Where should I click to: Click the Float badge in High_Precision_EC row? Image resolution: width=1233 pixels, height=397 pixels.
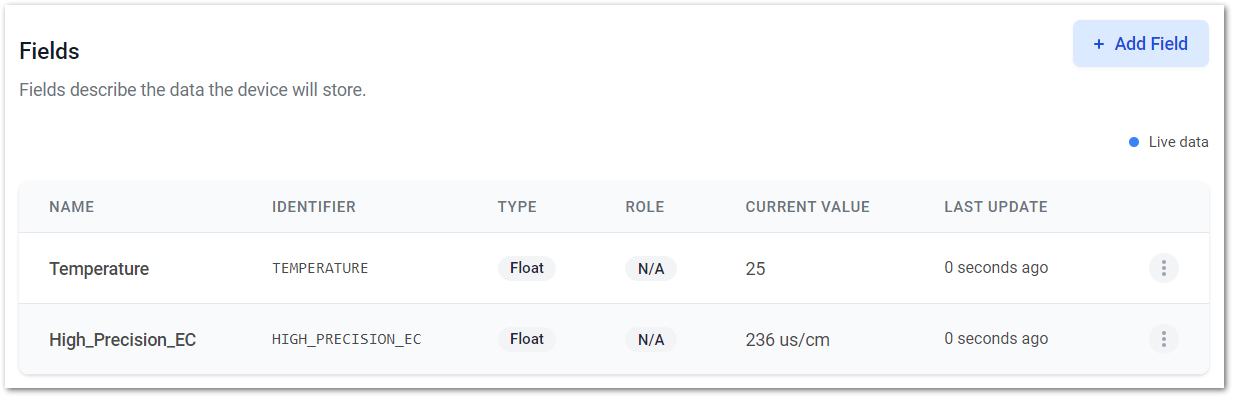(x=527, y=339)
